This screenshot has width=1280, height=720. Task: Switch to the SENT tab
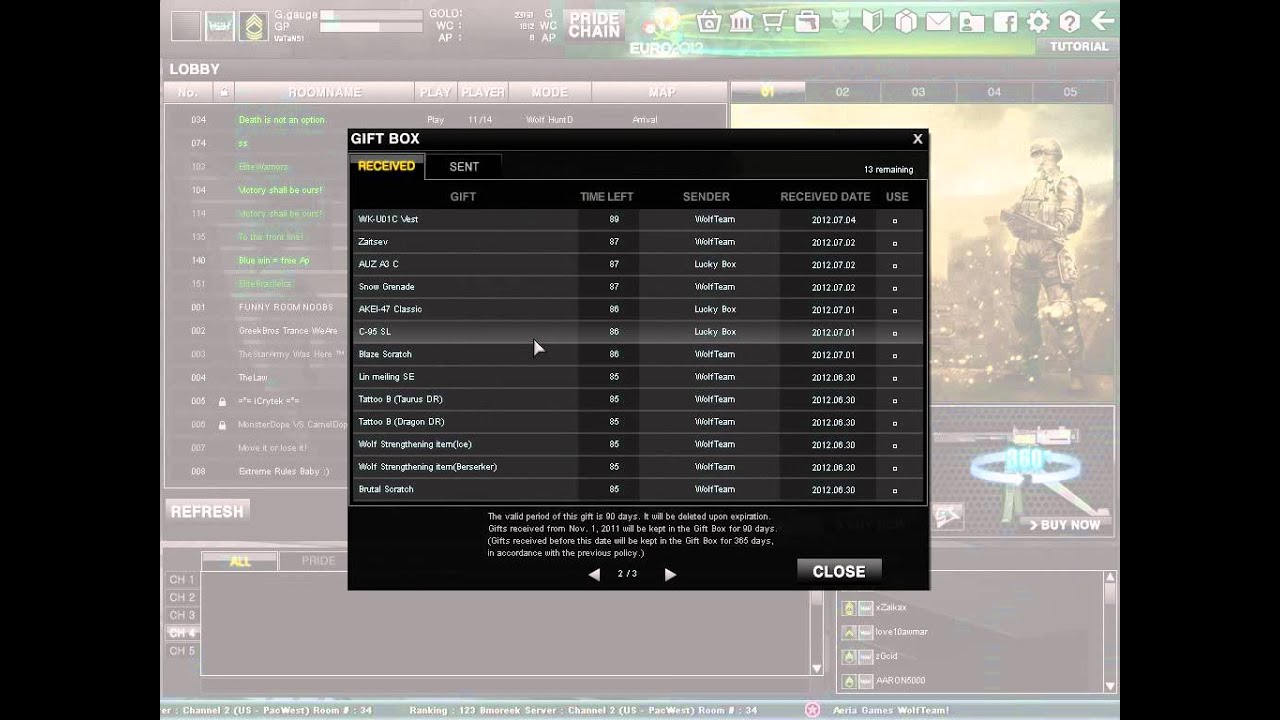(x=464, y=167)
